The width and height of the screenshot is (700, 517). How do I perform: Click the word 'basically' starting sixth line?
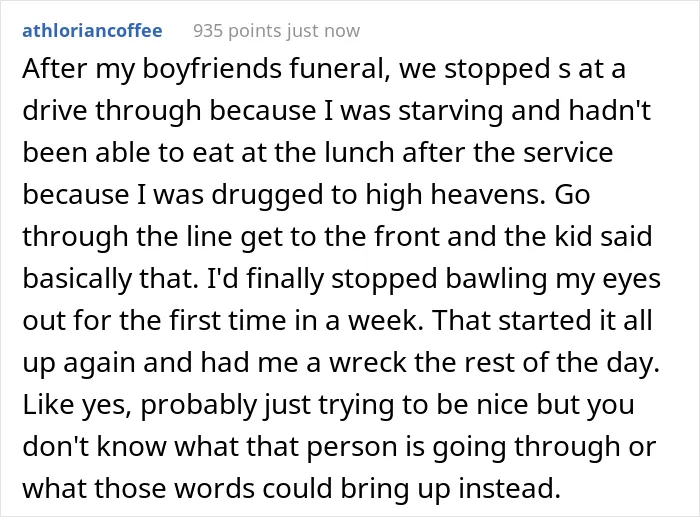[77, 279]
